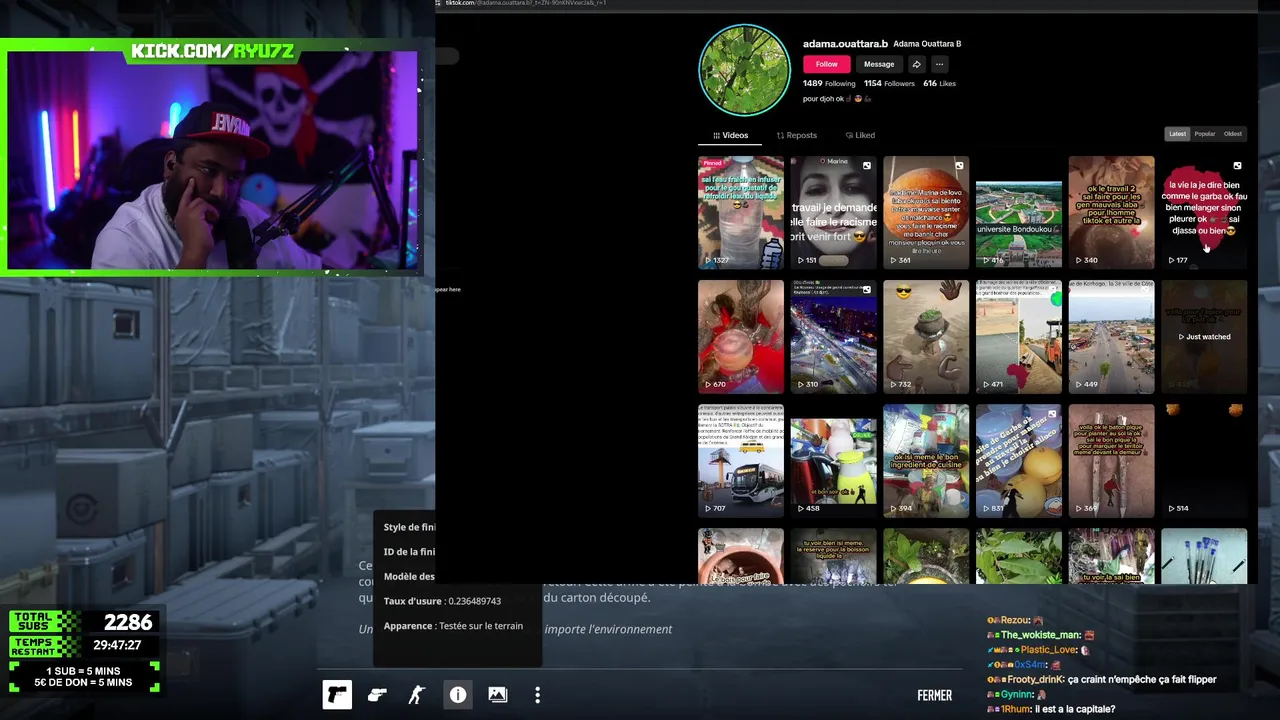This screenshot has width=1280, height=720.
Task: Click Gyninn chat username
Action: (x=1017, y=695)
